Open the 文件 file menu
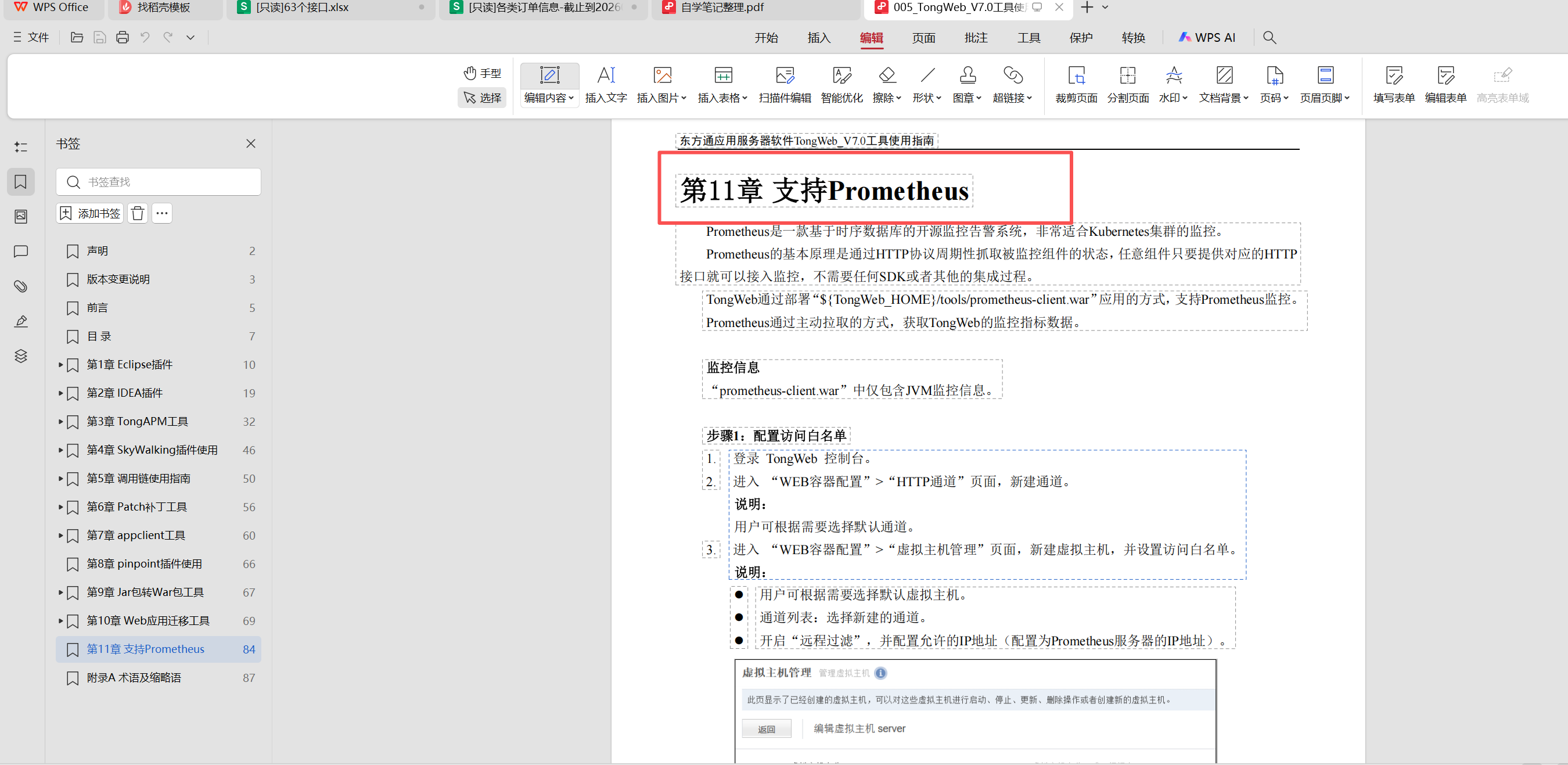The image size is (1568, 765). [31, 37]
